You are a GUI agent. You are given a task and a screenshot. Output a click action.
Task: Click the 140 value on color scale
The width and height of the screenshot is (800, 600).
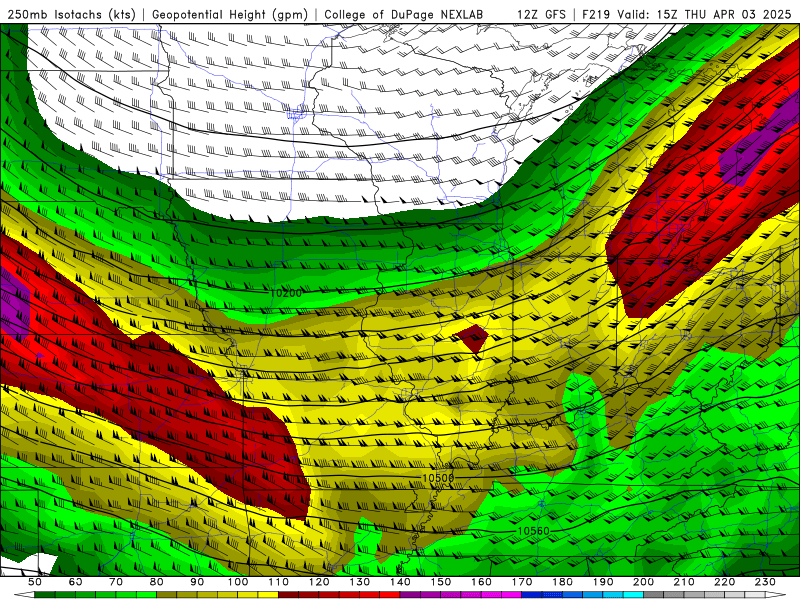coord(400,582)
